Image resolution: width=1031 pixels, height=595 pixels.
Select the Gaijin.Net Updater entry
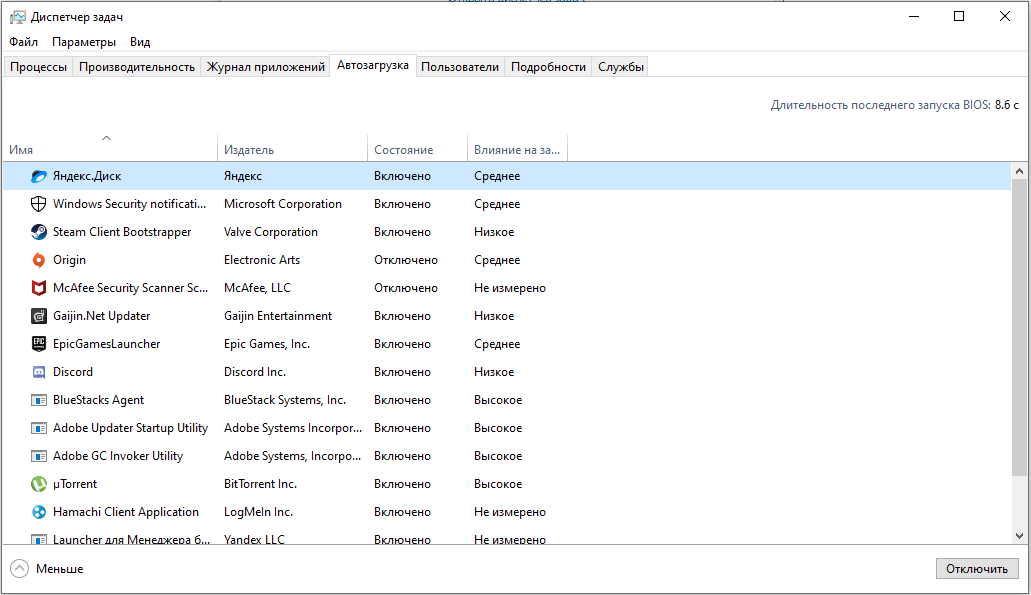click(101, 316)
